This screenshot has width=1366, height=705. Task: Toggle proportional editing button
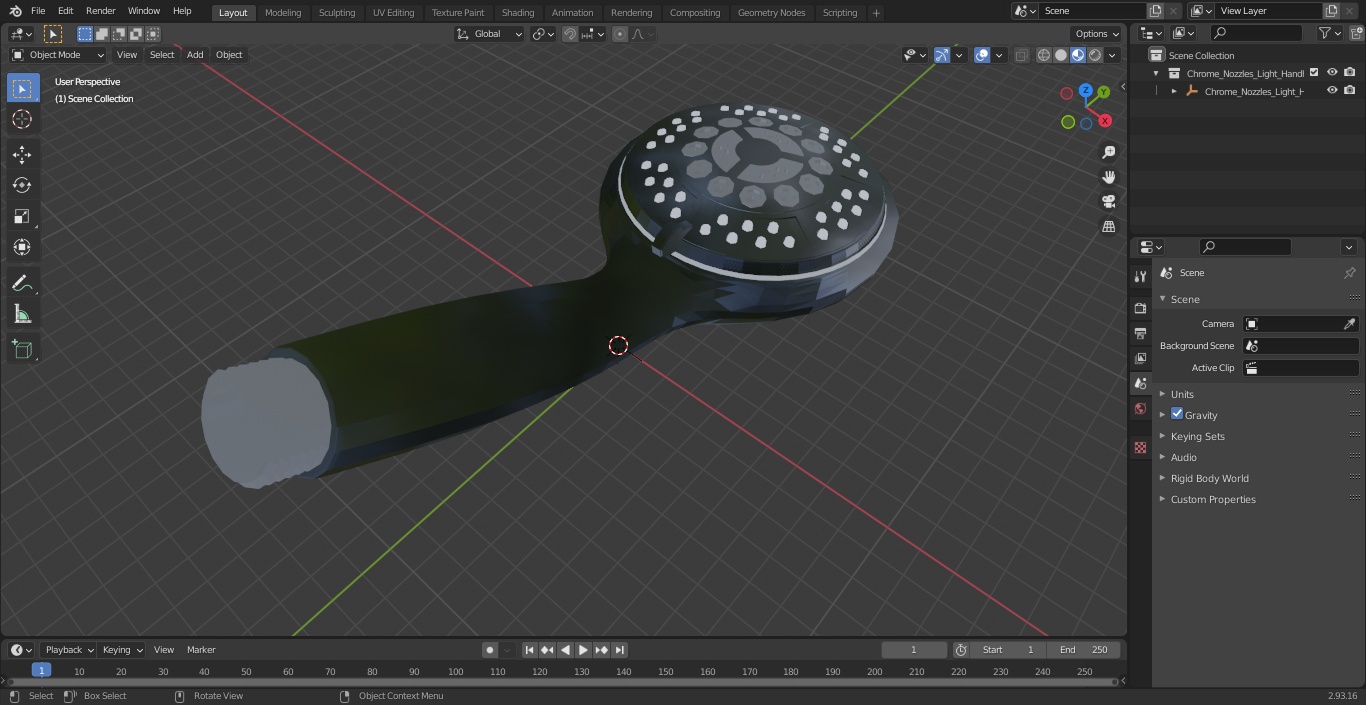(620, 34)
